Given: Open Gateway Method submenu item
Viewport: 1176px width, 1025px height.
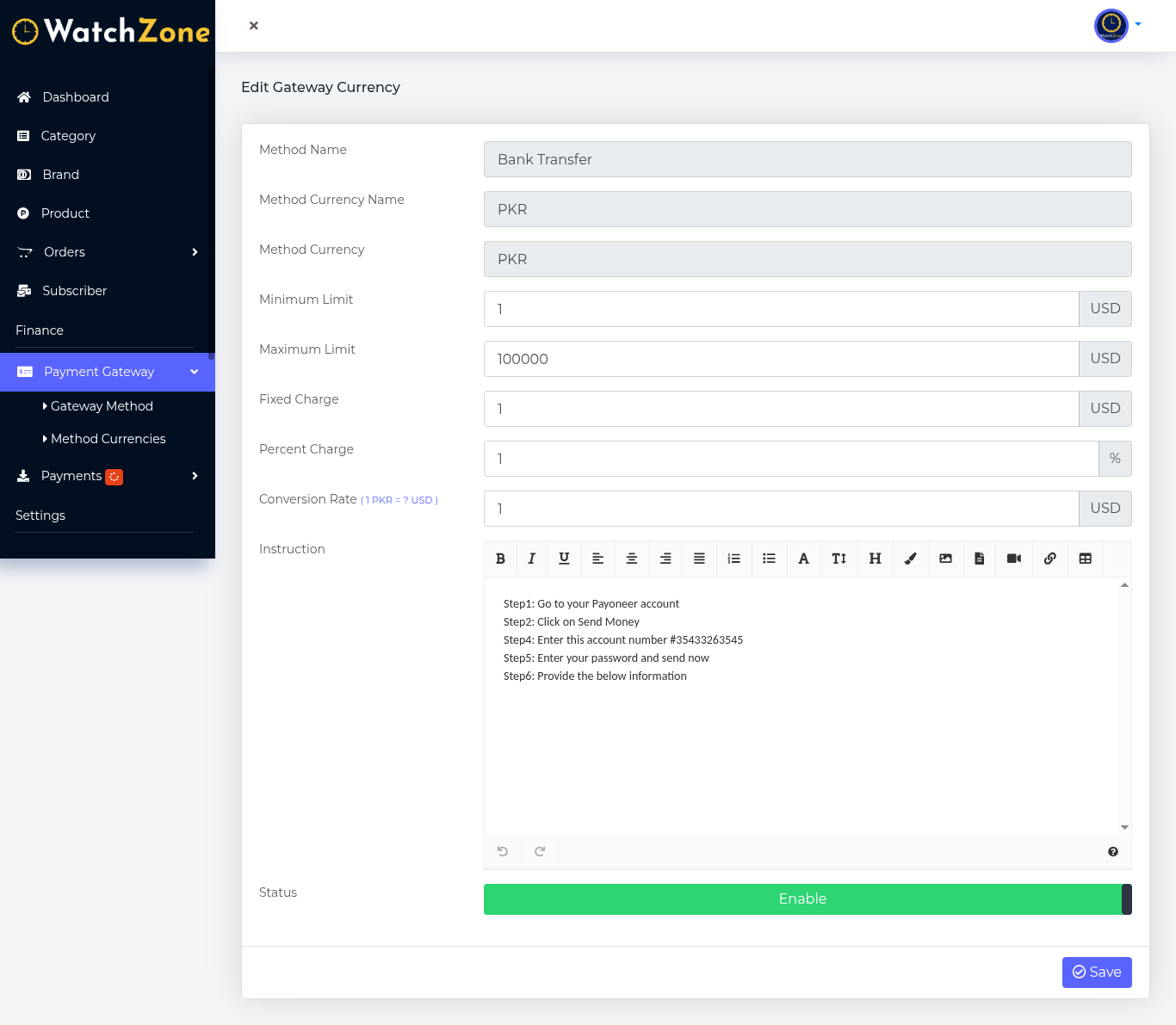Looking at the screenshot, I should coord(102,406).
